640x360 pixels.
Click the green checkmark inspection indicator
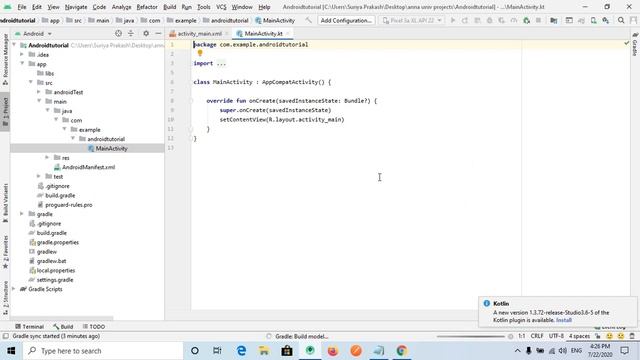coord(627,43)
